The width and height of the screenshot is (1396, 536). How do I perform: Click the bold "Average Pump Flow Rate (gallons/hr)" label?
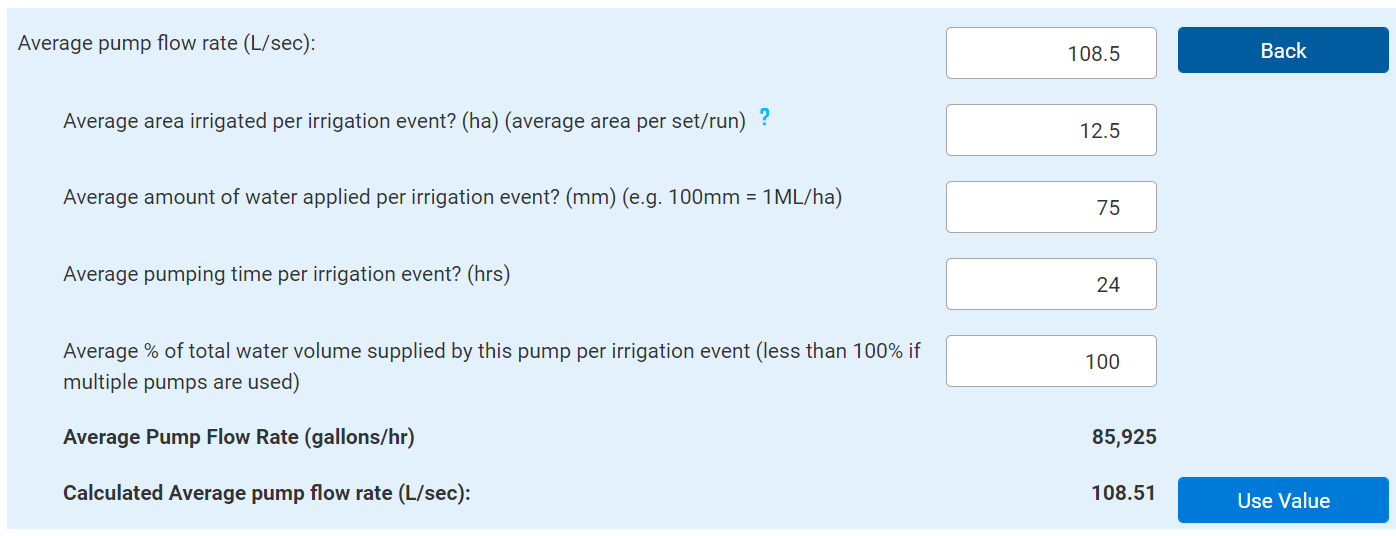(x=238, y=437)
